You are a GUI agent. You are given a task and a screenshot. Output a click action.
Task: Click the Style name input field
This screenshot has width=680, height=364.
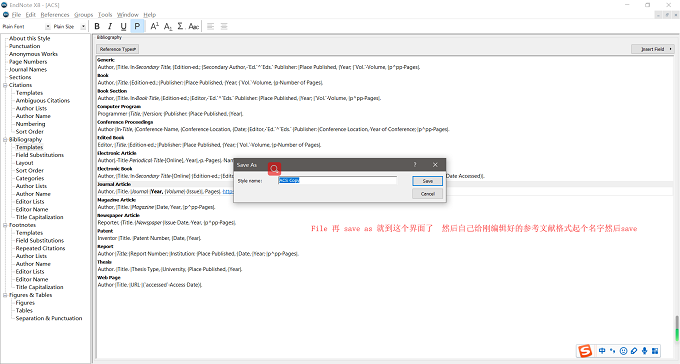coord(337,180)
